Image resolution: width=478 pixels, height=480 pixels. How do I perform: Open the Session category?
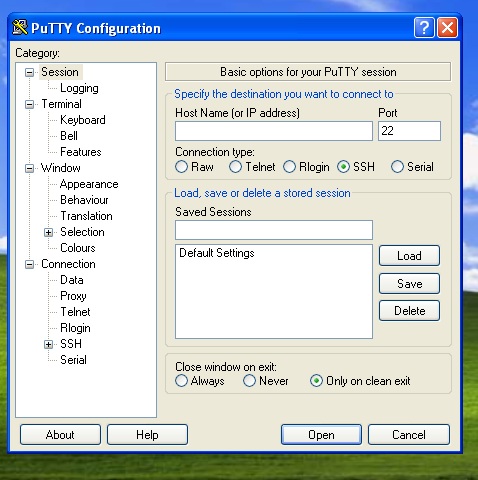click(60, 72)
